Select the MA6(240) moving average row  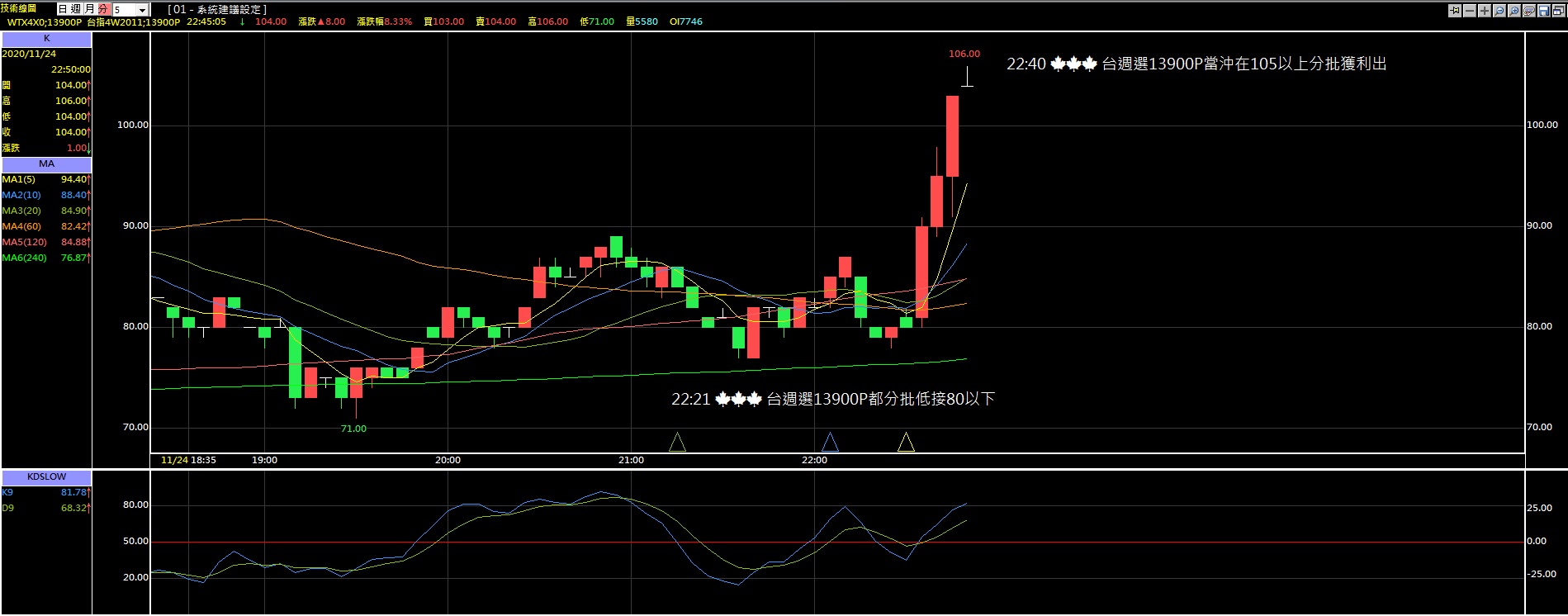click(46, 258)
